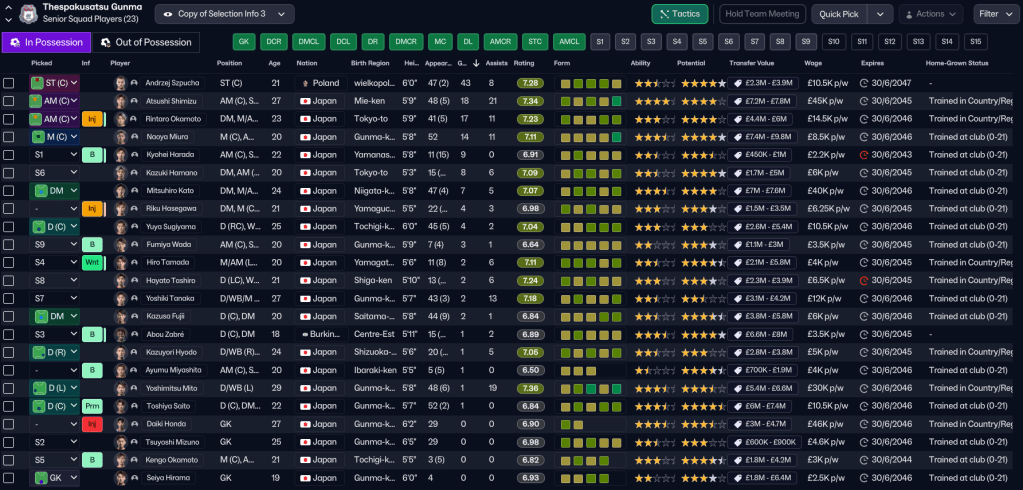Open the 'Copy of Selection Info 3' view dropdown
The image size is (1023, 490).
(224, 14)
